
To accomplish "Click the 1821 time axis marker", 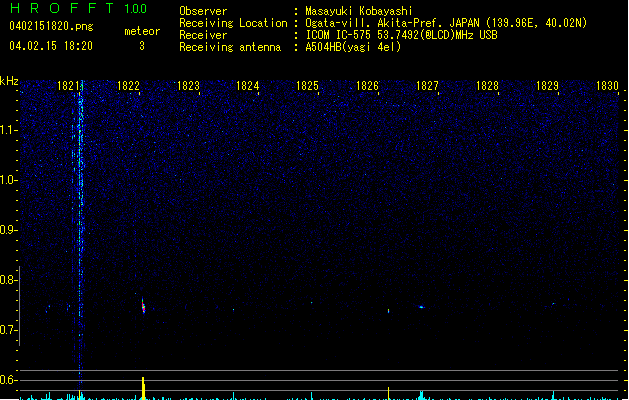I will coord(69,86).
